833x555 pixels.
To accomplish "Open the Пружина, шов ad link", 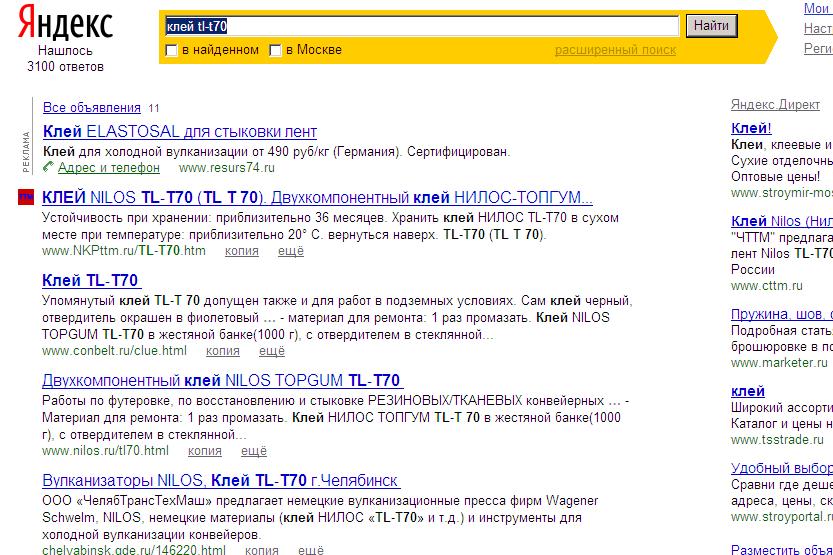I will [x=781, y=314].
